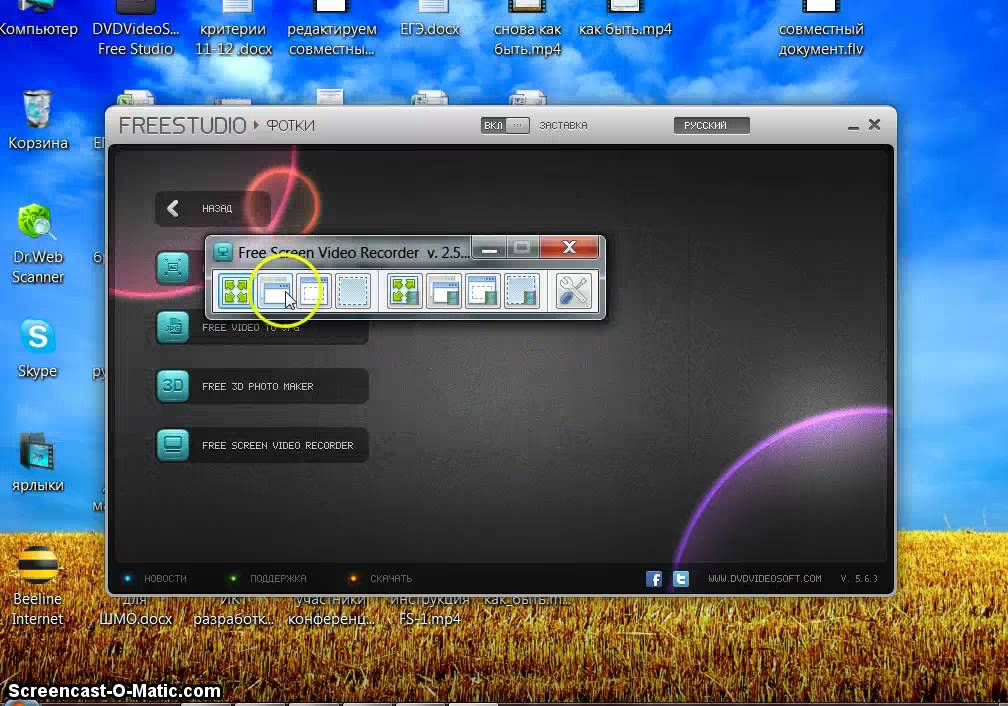Screen dimensions: 1008x706
Task: Pick record region video icon
Action: [522, 291]
